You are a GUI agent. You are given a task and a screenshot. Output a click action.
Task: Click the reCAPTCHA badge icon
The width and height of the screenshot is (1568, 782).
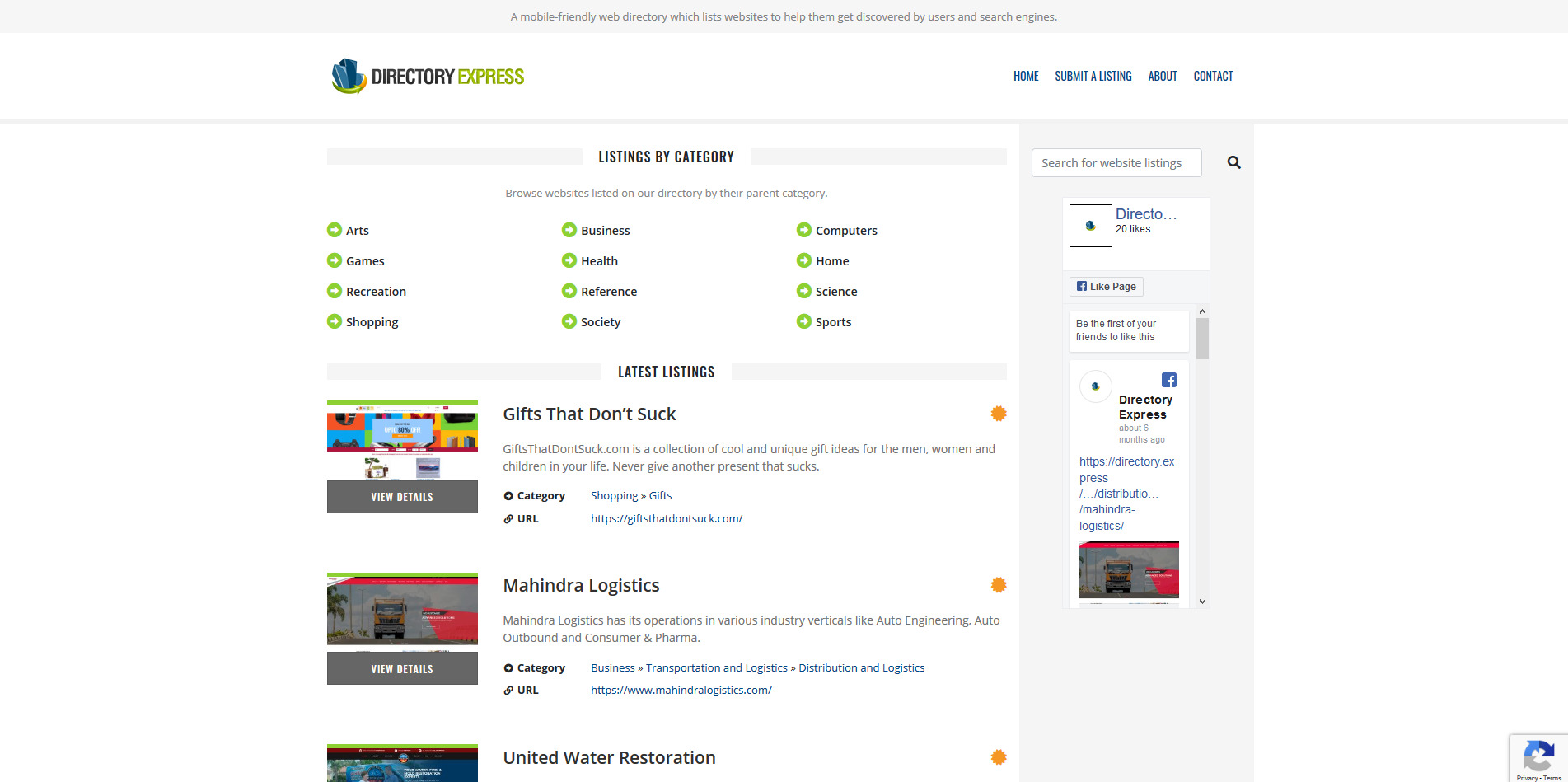coord(1538,756)
